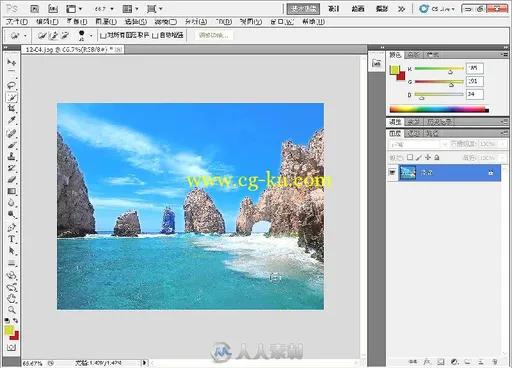Click the New Selection mode icon
The height and width of the screenshot is (368, 512).
[x=42, y=35]
